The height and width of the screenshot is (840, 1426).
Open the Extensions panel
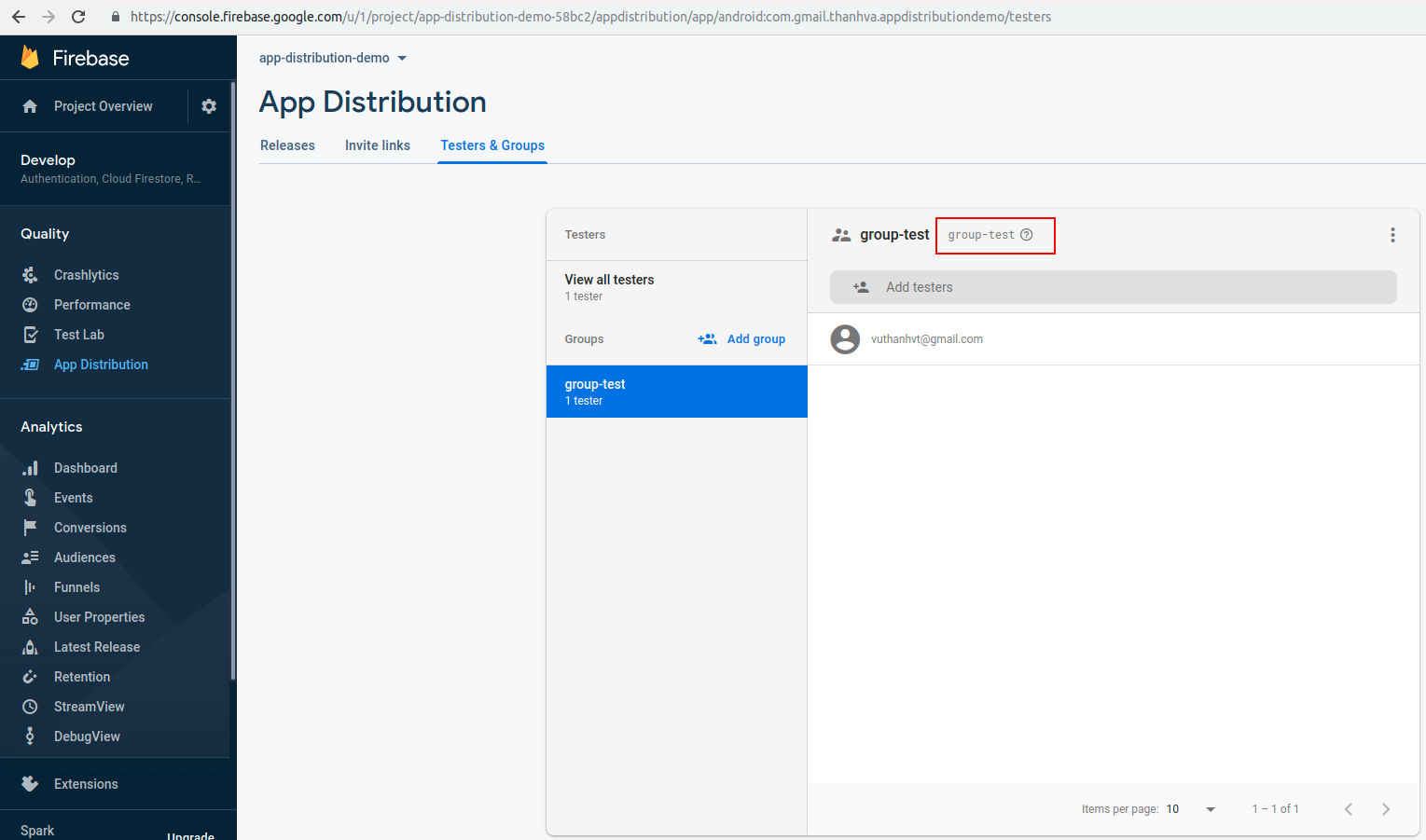[x=86, y=783]
